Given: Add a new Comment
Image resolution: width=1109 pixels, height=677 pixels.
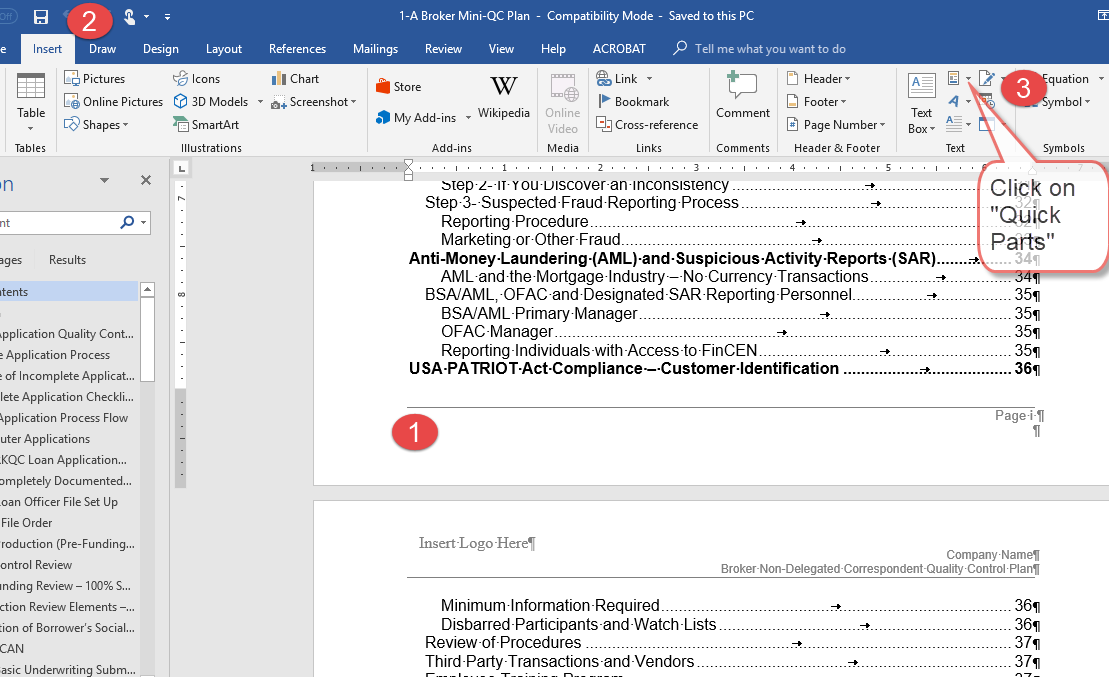Looking at the screenshot, I should click(x=742, y=97).
